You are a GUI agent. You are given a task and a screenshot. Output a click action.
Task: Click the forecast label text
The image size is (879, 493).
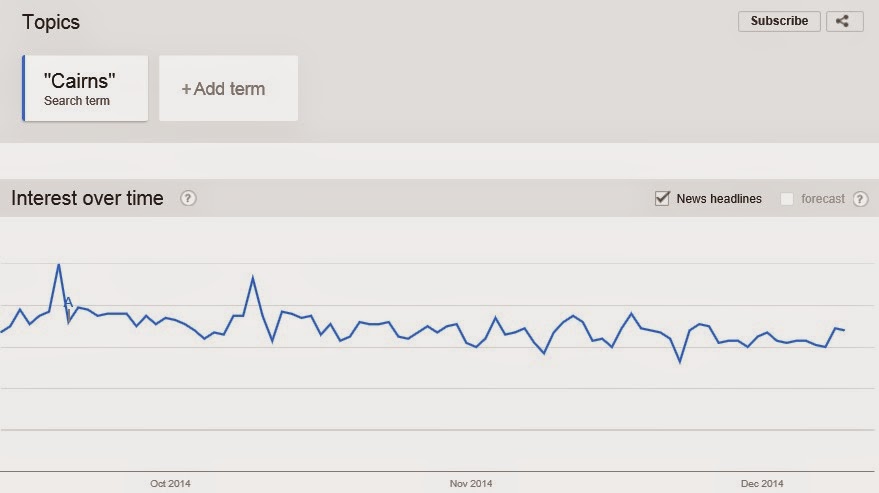coord(822,199)
